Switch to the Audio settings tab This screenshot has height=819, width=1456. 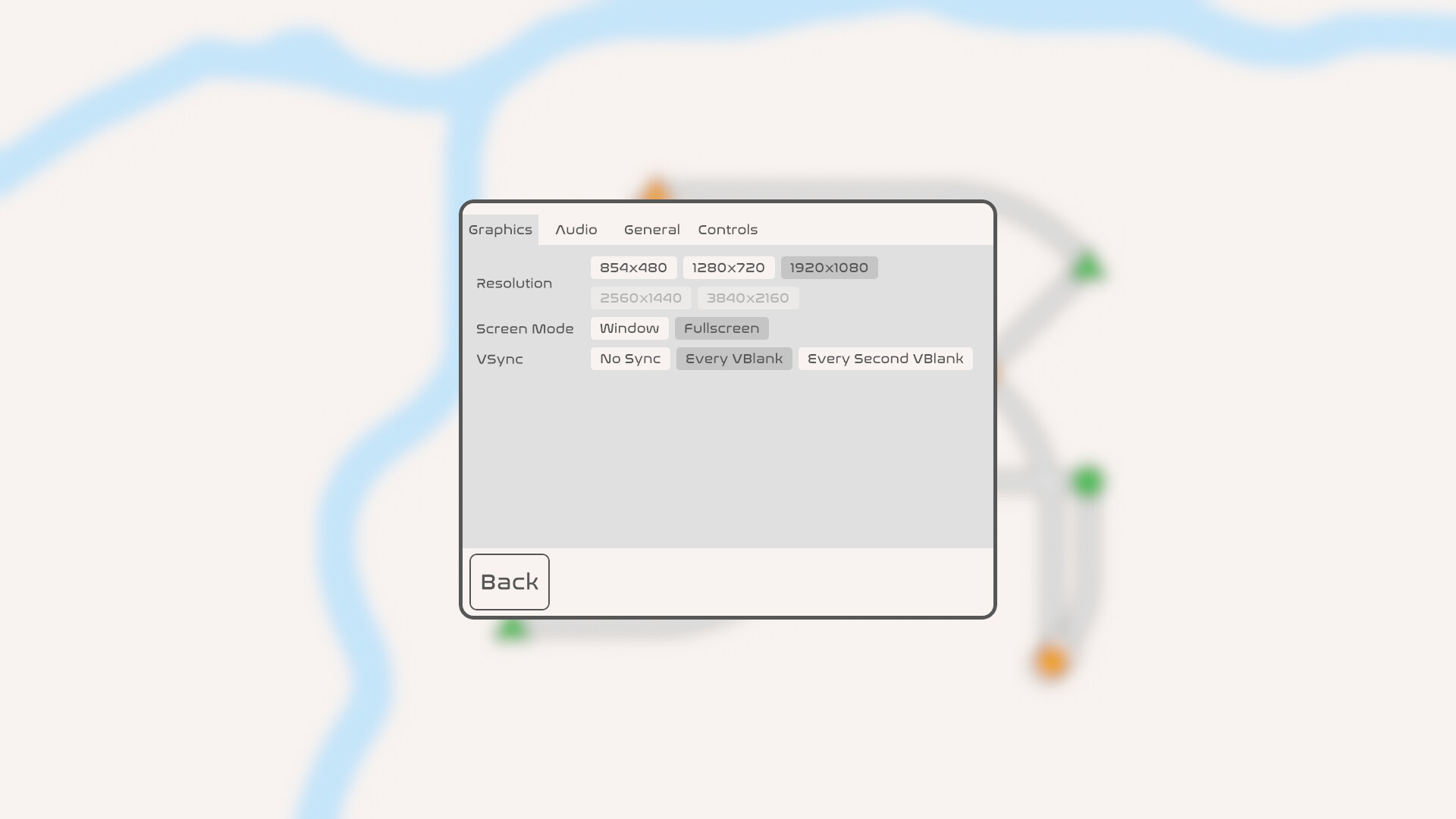coord(576,230)
